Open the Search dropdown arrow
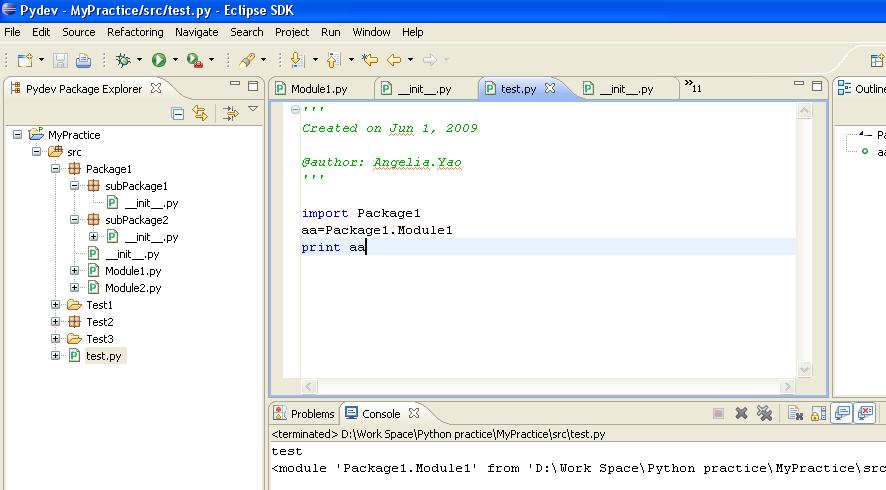Image resolution: width=886 pixels, height=490 pixels. coord(263,60)
